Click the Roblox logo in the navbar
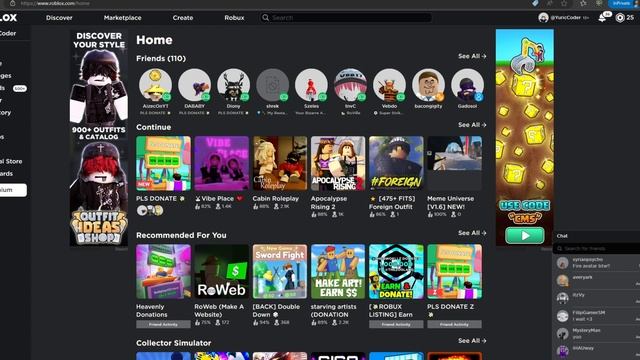Screen dimensions: 640x360 click(8, 18)
